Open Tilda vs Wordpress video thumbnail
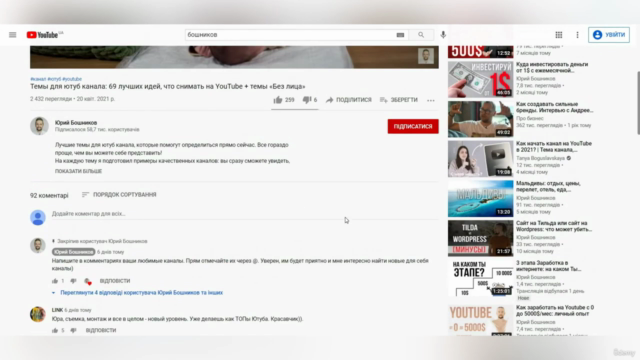This screenshot has height=360, width=640. click(480, 238)
